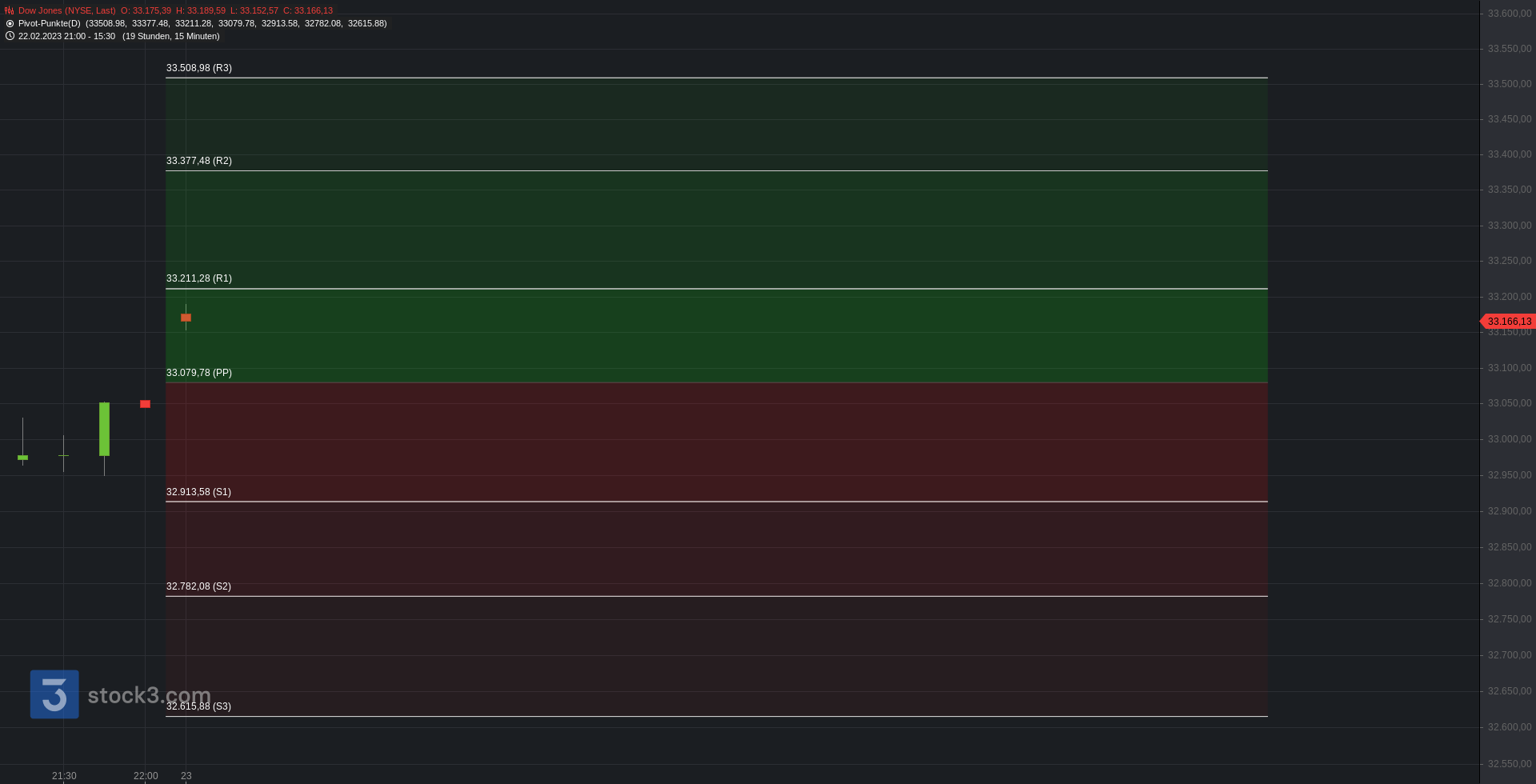Image resolution: width=1536 pixels, height=784 pixels.
Task: Click the 22.02.2023 21:00 - 15:30 time range
Action: click(x=66, y=36)
